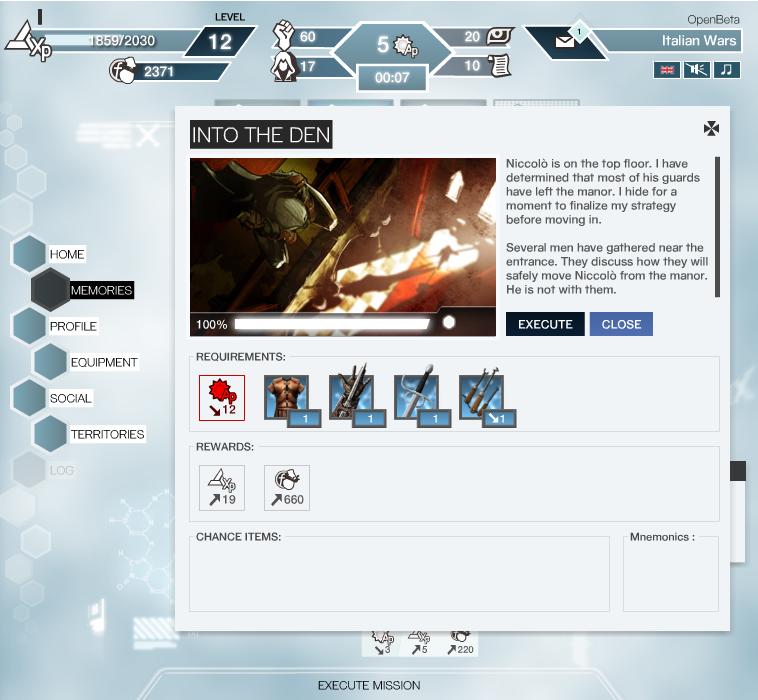Click the 220 florins reward below dialog
The image size is (758, 700).
point(460,644)
